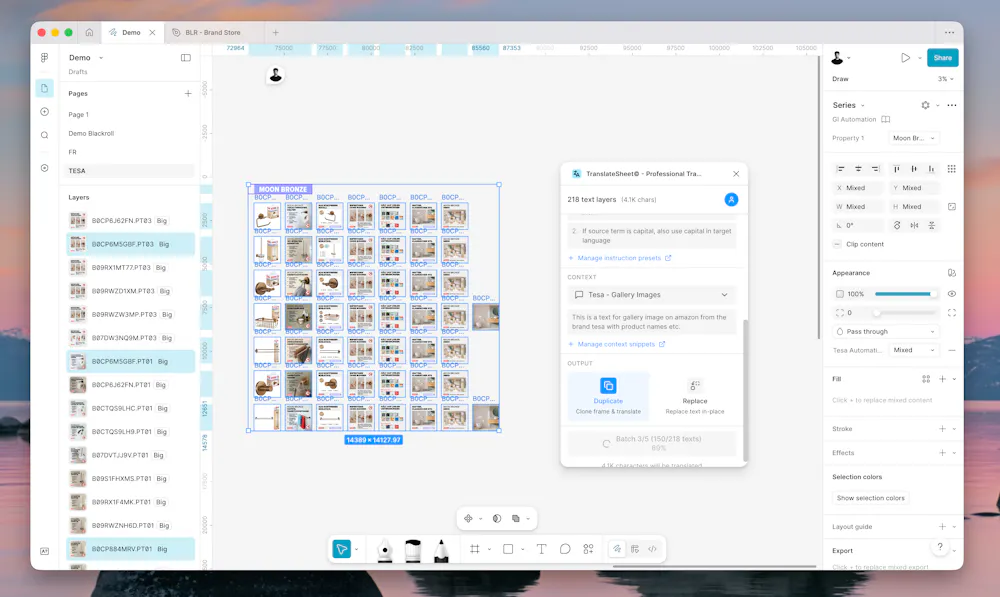Open the search icon in left rail
Viewport: 1000px width, 597px height.
45,135
